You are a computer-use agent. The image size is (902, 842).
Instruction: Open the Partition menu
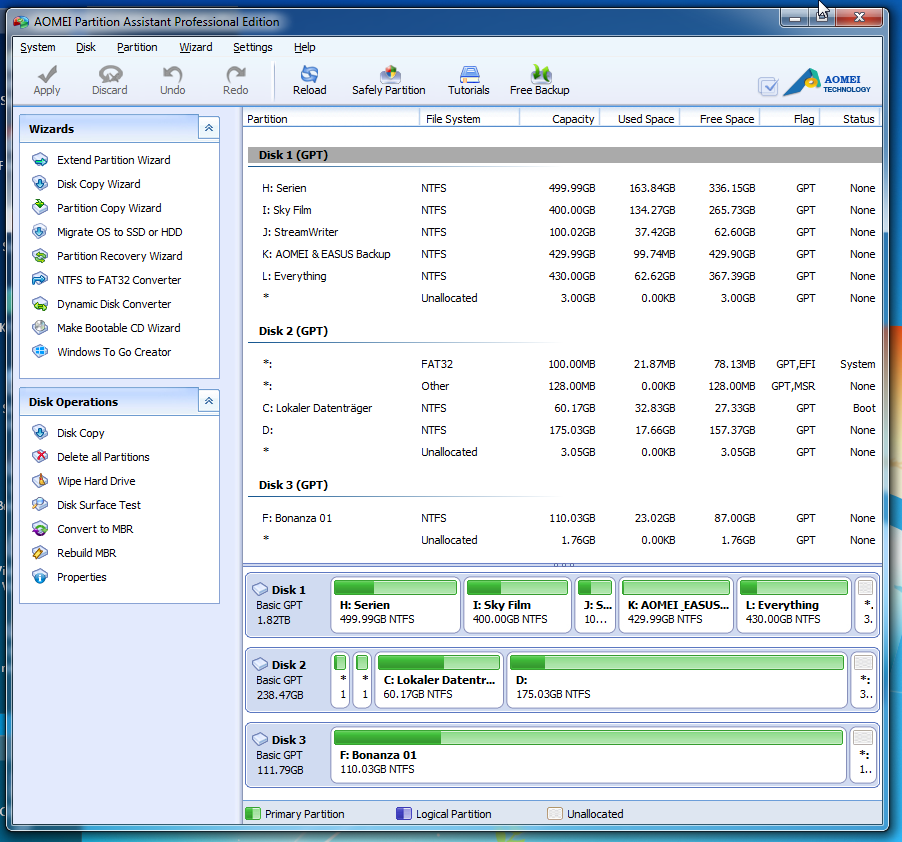pos(137,47)
